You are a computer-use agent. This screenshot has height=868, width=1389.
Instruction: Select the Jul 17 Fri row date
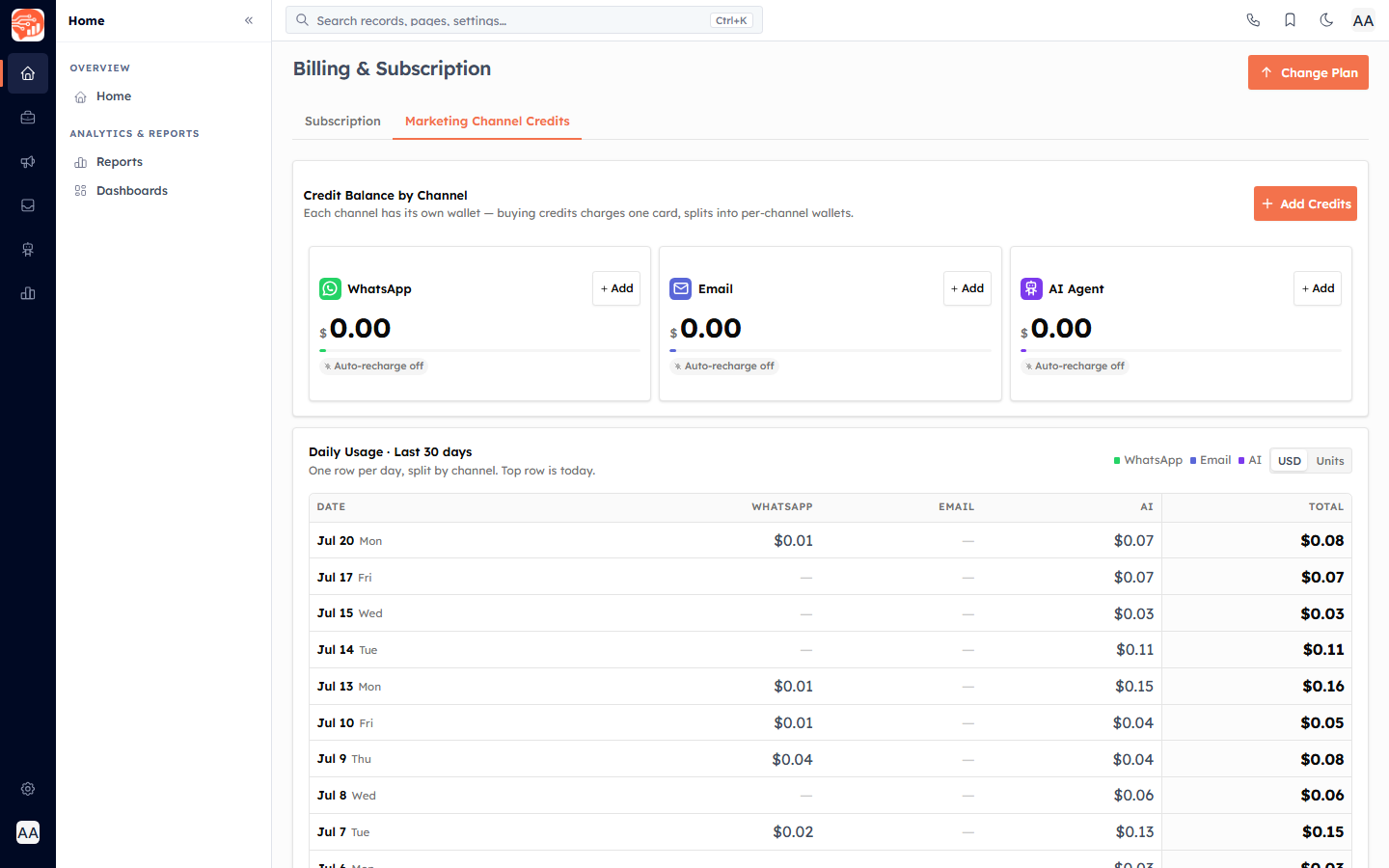tap(344, 578)
